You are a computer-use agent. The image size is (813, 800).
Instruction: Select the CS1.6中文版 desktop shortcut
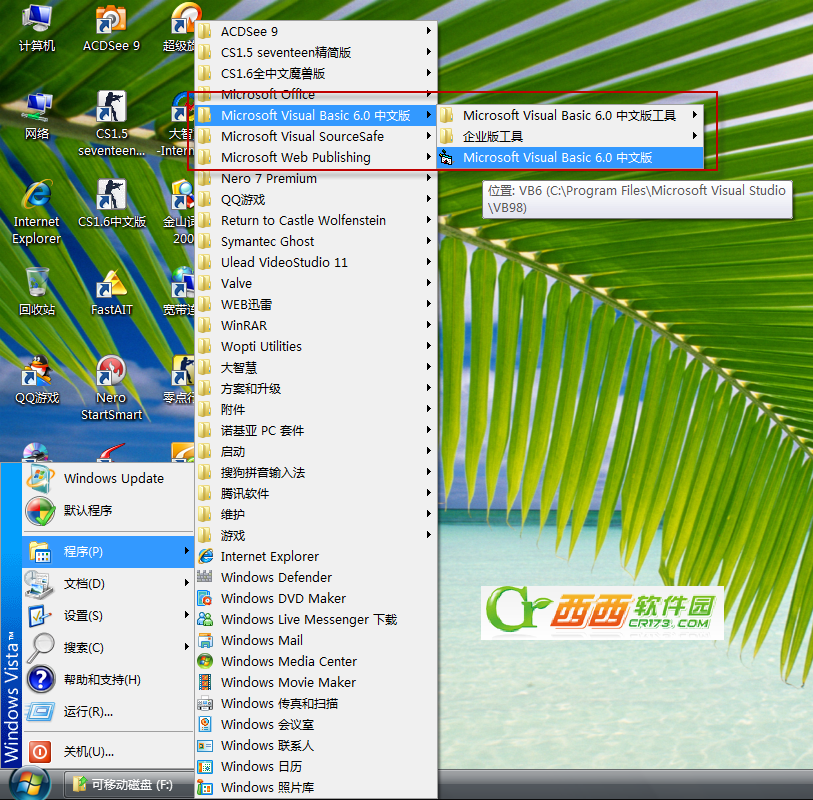pyautogui.click(x=111, y=204)
